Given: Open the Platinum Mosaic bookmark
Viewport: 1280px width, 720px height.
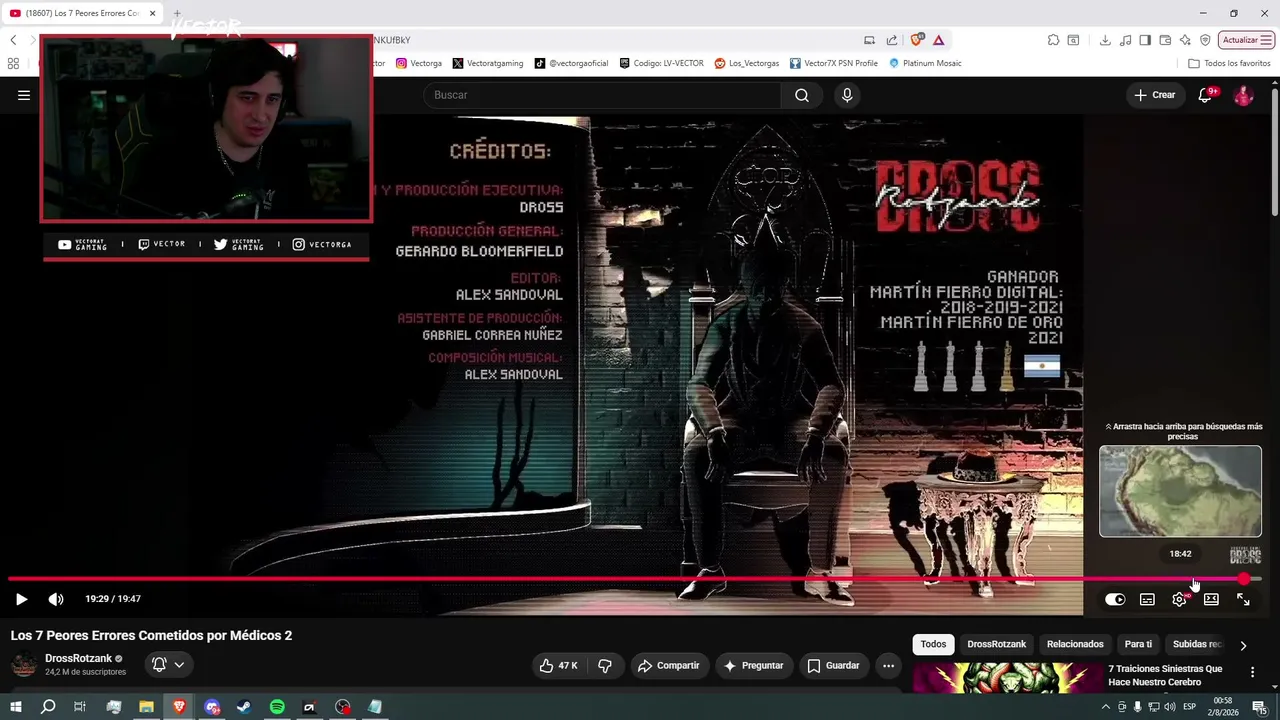Looking at the screenshot, I should pos(925,63).
